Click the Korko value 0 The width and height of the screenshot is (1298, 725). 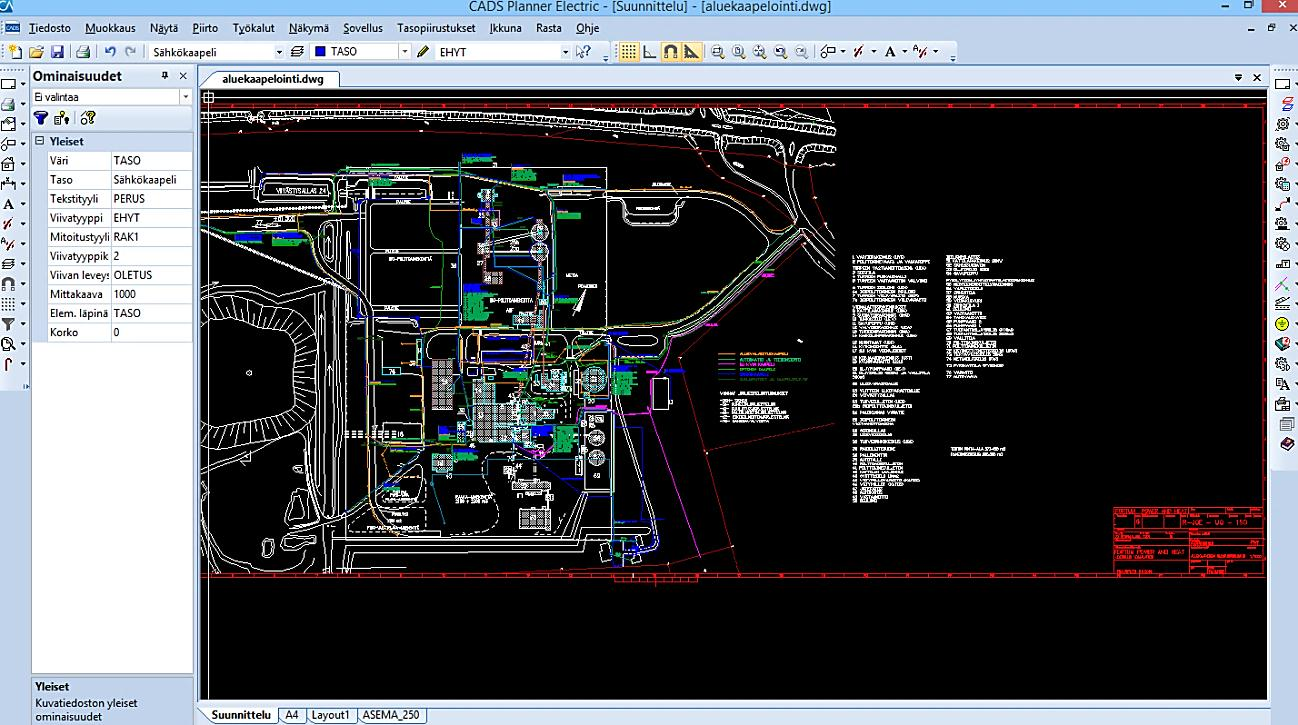pyautogui.click(x=151, y=332)
